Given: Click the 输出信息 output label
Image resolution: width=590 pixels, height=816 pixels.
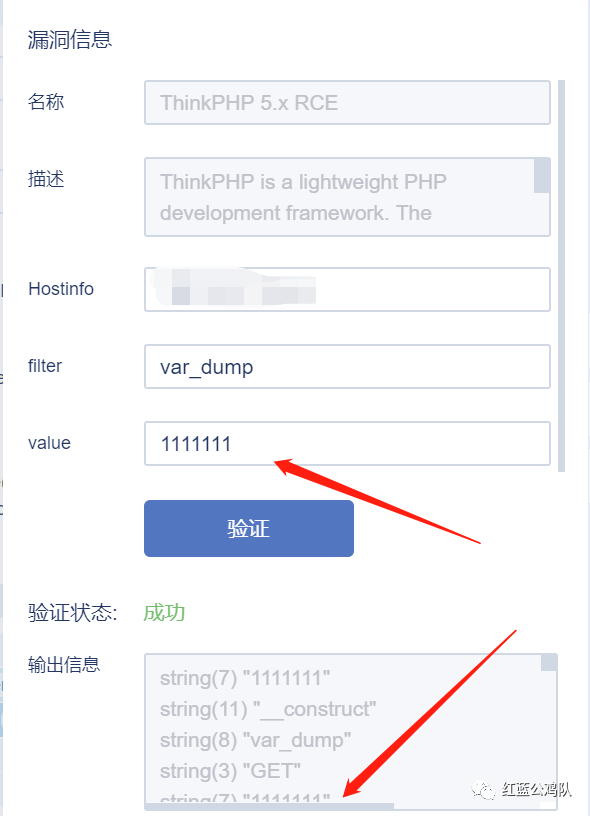Looking at the screenshot, I should pyautogui.click(x=64, y=665).
